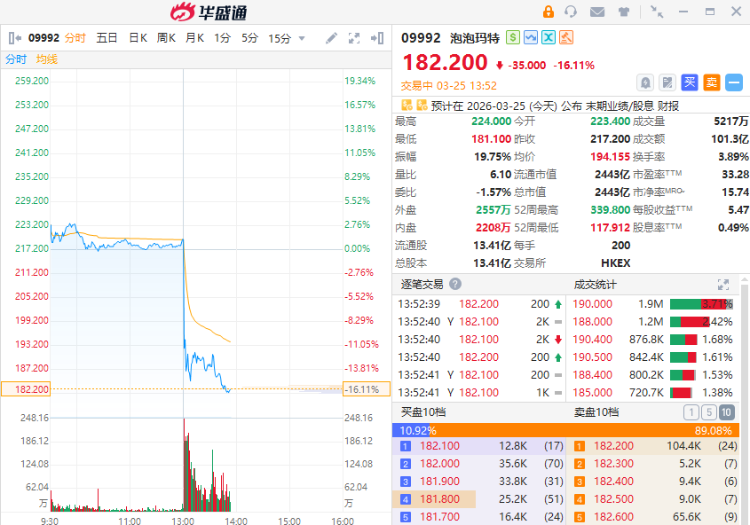Click the orange lock icon in title bar
The height and width of the screenshot is (525, 750).
pyautogui.click(x=548, y=11)
